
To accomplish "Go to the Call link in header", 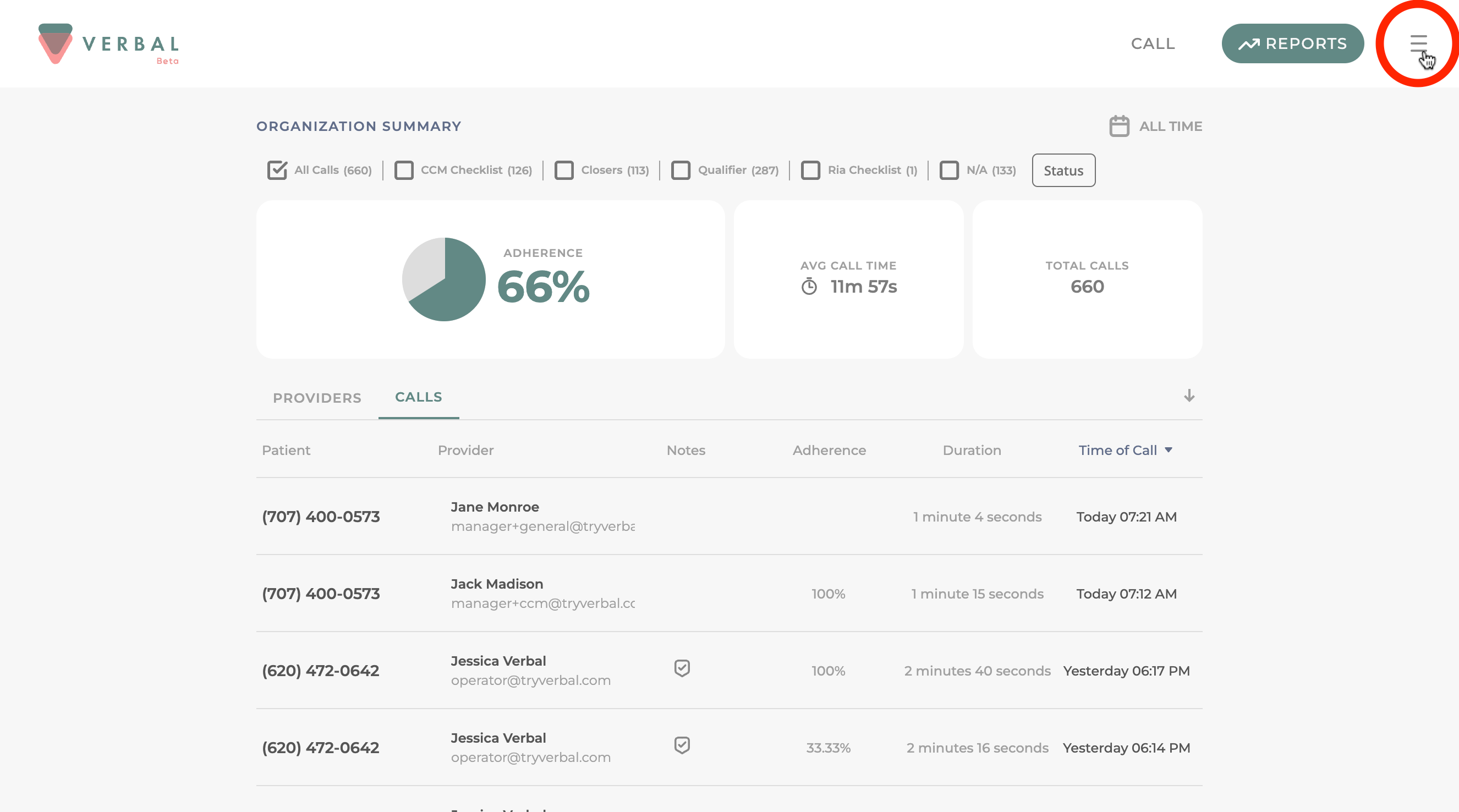I will tap(1153, 43).
